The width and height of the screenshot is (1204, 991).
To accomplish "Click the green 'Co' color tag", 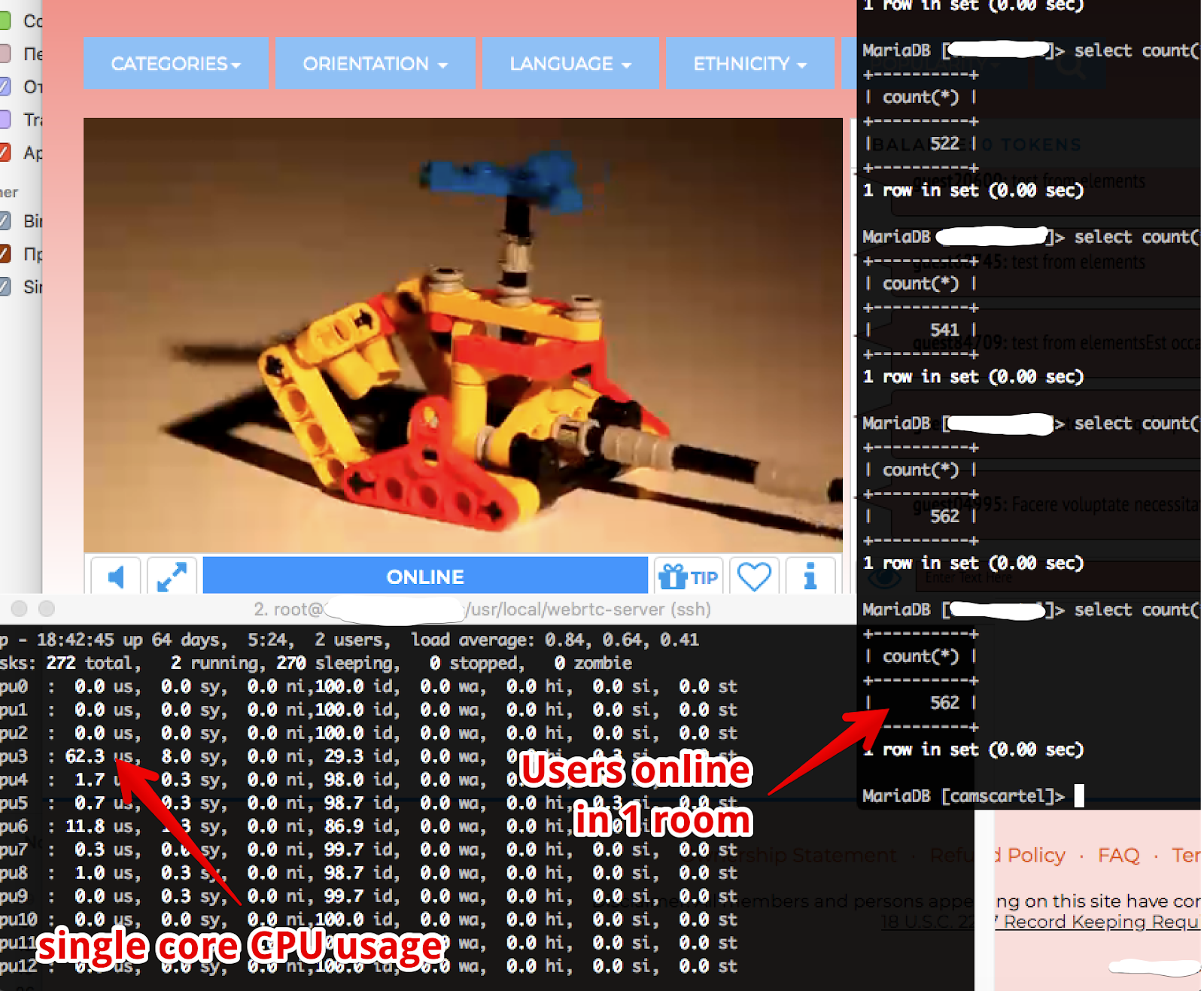I will 5,21.
